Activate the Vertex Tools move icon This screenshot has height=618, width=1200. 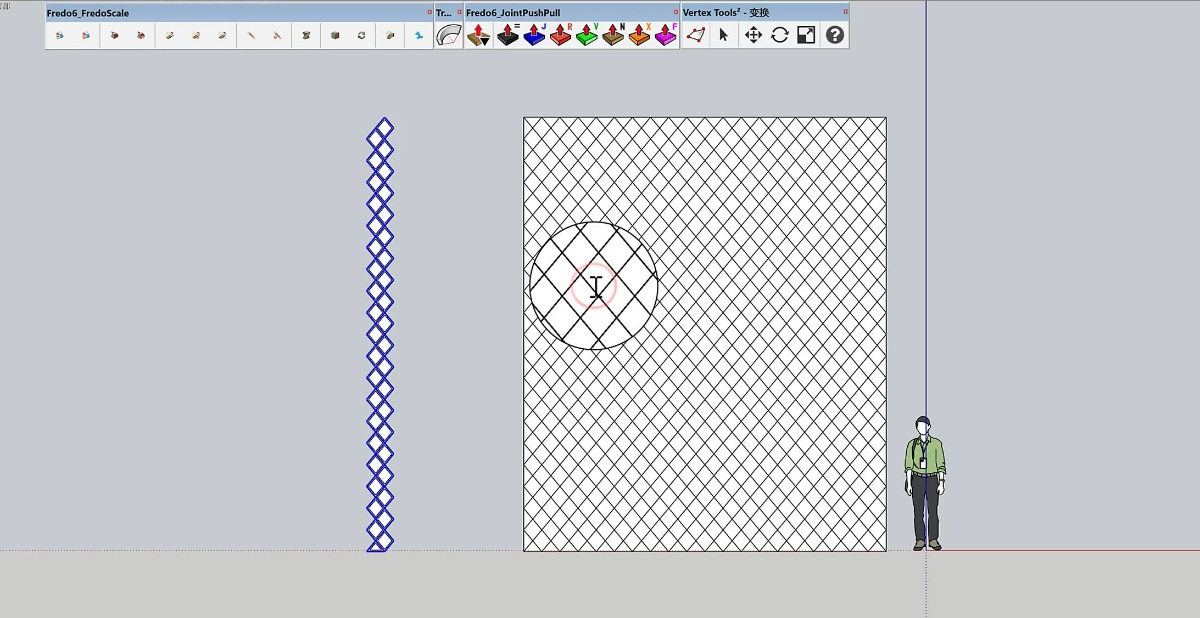point(753,35)
